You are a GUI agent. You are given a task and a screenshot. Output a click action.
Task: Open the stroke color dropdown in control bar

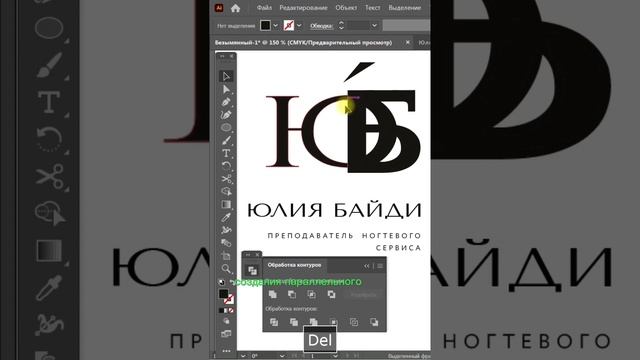(x=299, y=25)
